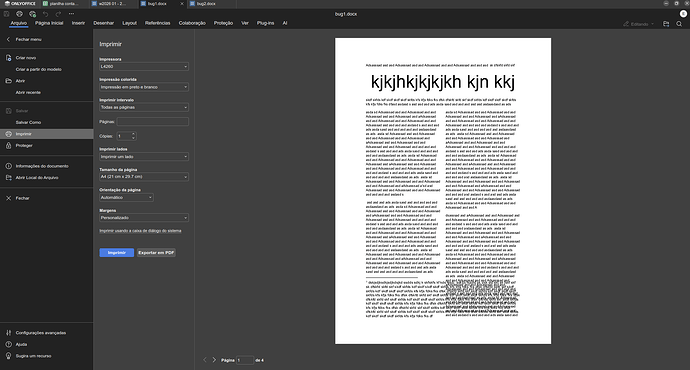Open the Margens Personalizado dropdown

click(x=144, y=218)
